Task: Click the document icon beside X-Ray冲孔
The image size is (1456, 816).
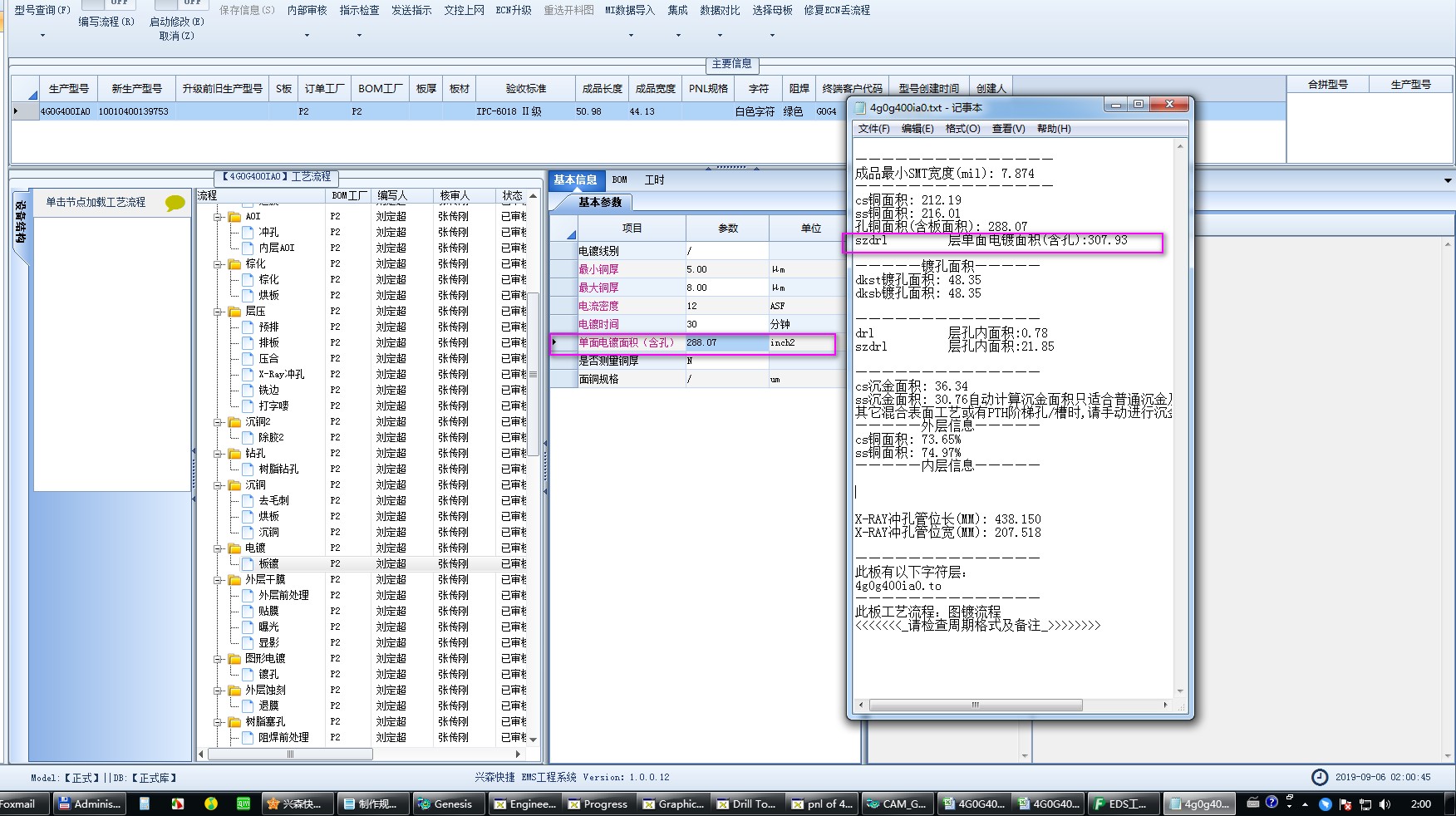Action: pos(248,374)
